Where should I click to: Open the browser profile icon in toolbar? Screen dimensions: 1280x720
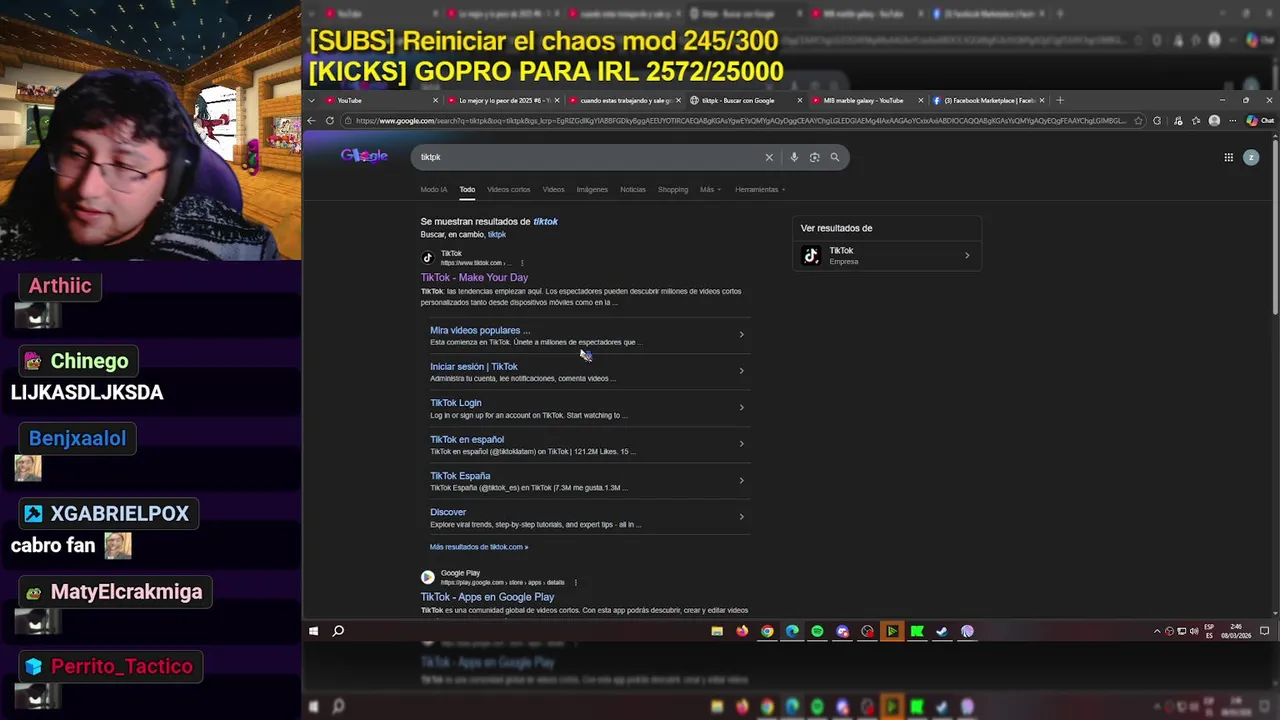coord(1214,121)
